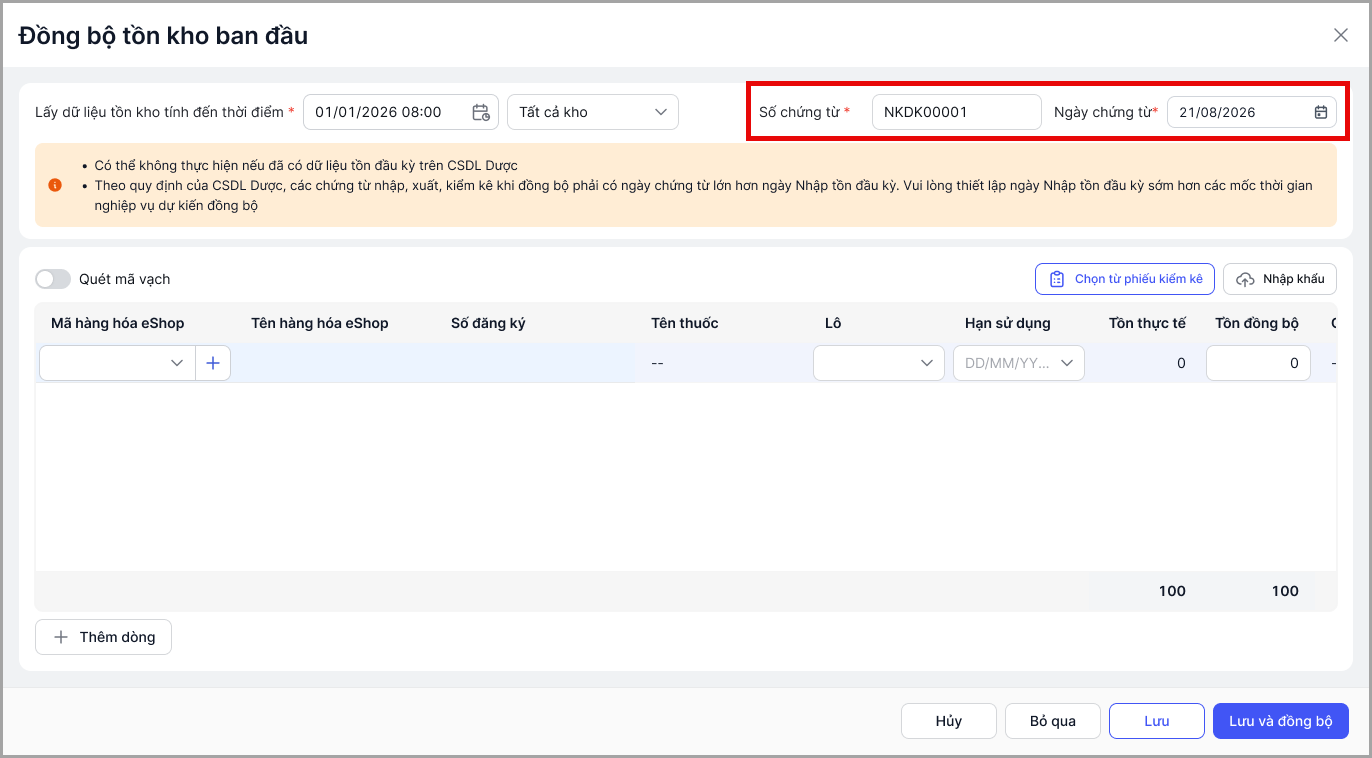The image size is (1372, 758).
Task: Click the Tồn thực tế total 100
Action: (x=1172, y=591)
